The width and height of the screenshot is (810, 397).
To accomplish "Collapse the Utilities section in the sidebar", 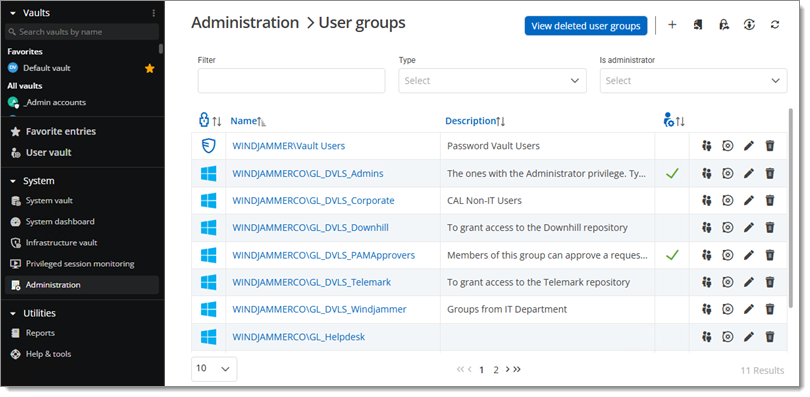I will pos(13,313).
